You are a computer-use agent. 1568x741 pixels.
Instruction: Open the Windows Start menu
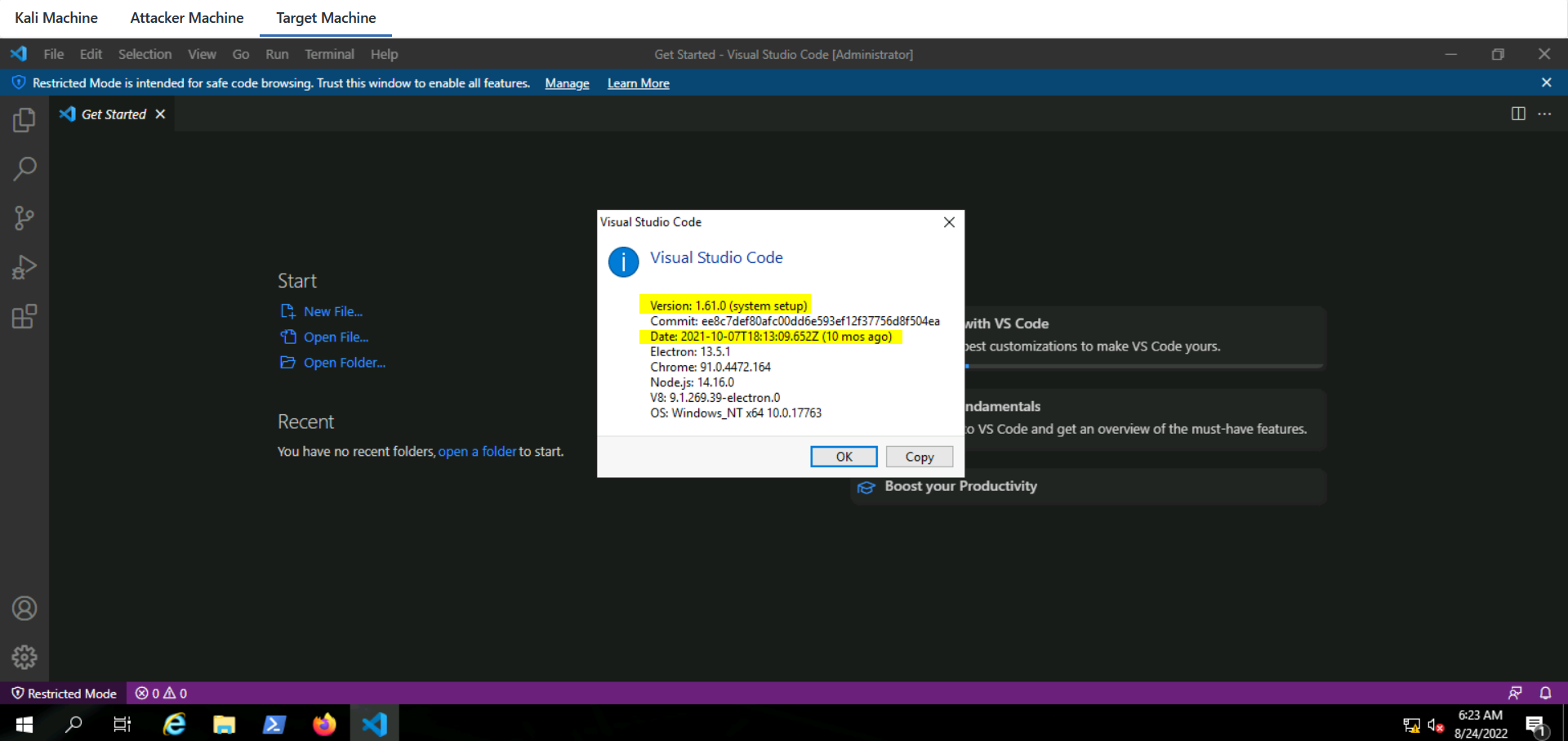(24, 724)
